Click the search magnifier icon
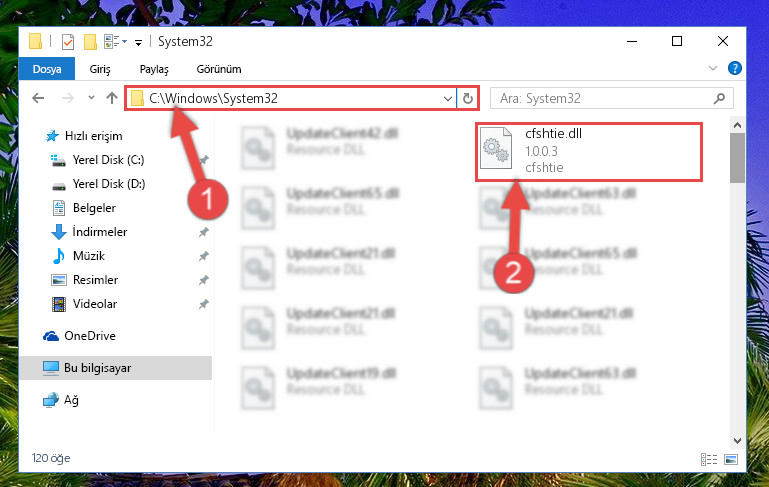This screenshot has height=487, width=769. click(719, 99)
